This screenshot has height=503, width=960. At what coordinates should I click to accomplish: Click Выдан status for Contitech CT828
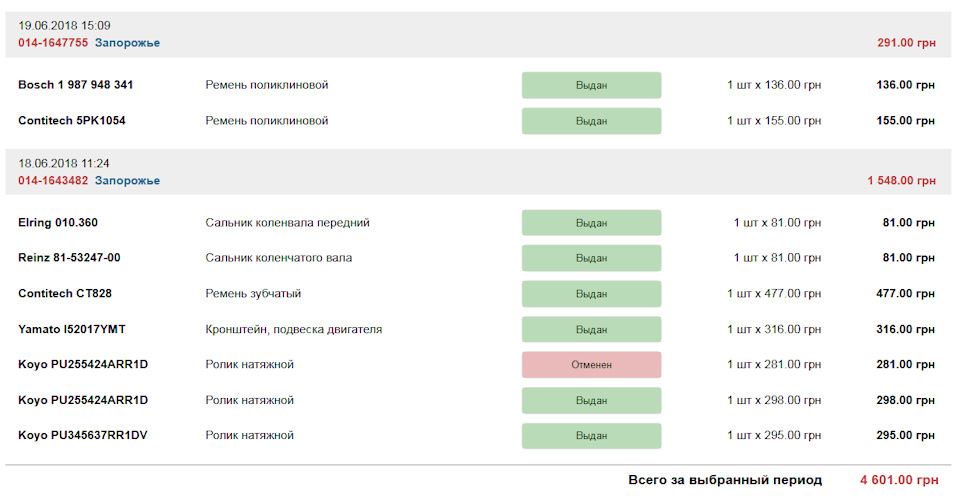591,294
